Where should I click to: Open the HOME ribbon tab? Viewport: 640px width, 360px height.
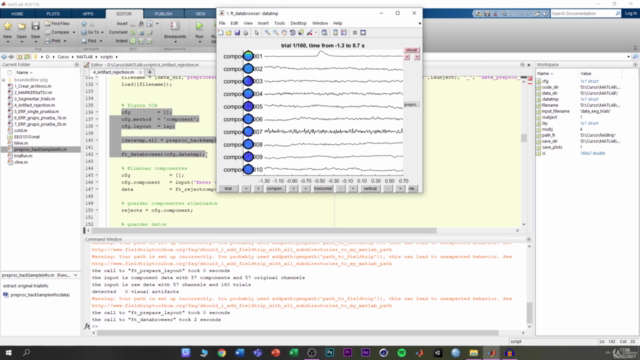pos(17,13)
